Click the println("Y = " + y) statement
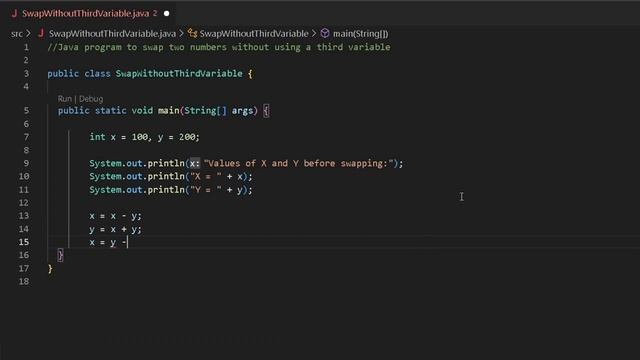Screen dimensions: 640x360 (x=171, y=190)
